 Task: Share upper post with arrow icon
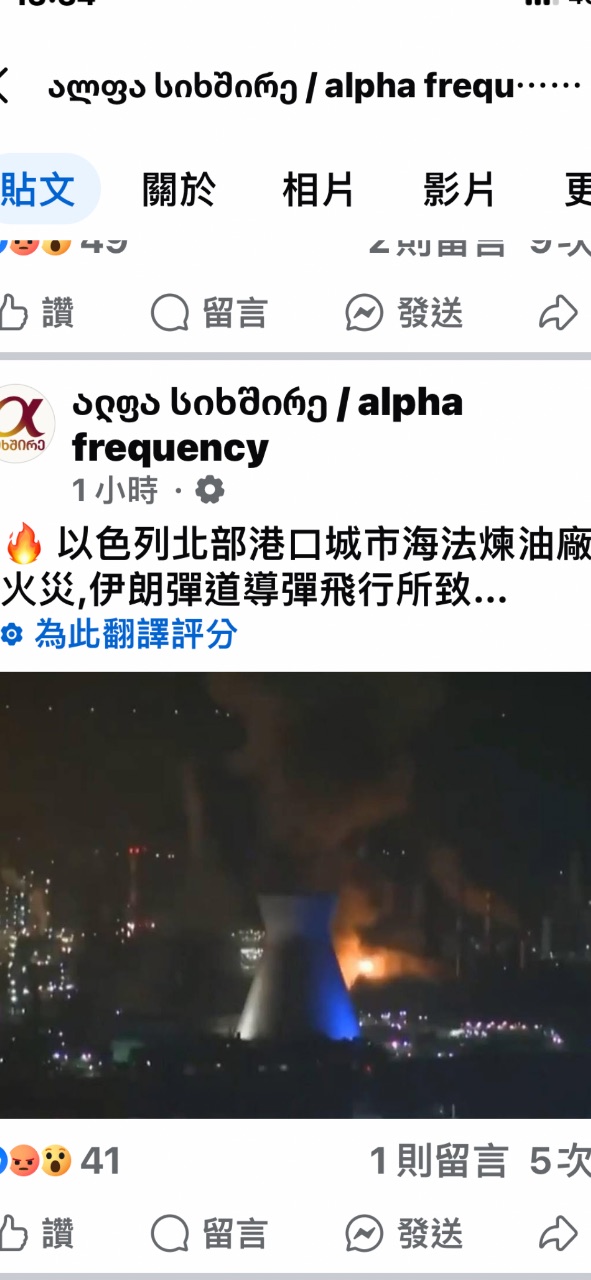click(558, 313)
